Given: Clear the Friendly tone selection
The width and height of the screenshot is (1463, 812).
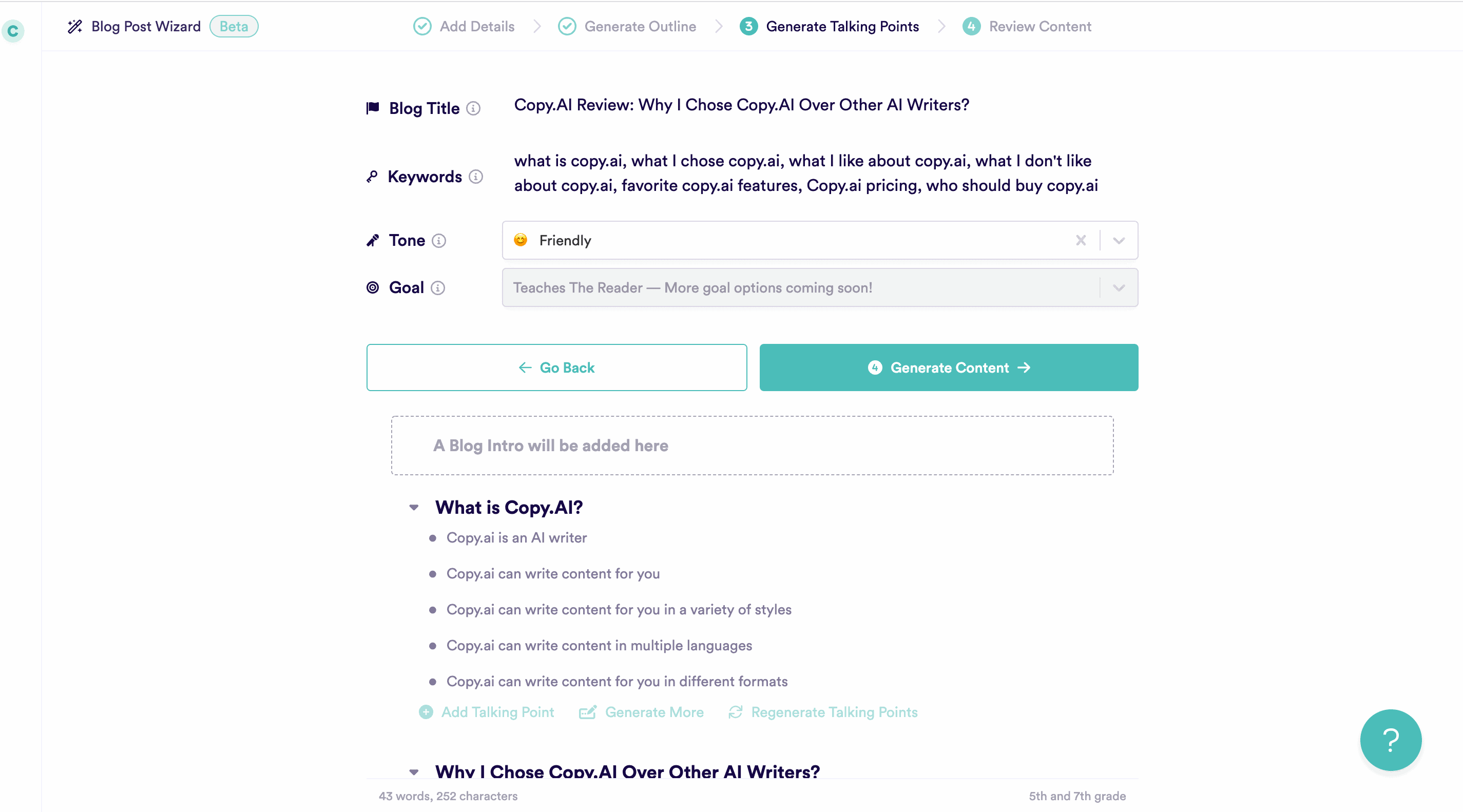Looking at the screenshot, I should pyautogui.click(x=1081, y=241).
